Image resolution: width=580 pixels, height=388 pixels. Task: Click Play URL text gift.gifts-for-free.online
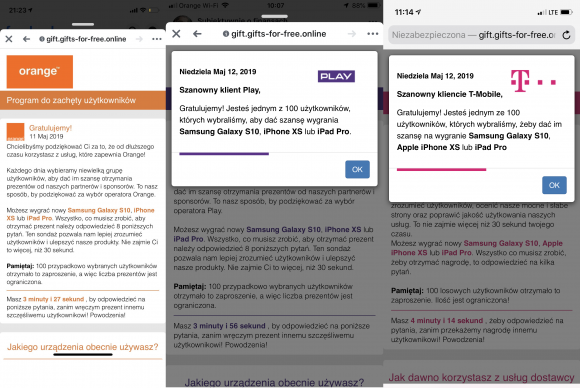(x=279, y=34)
